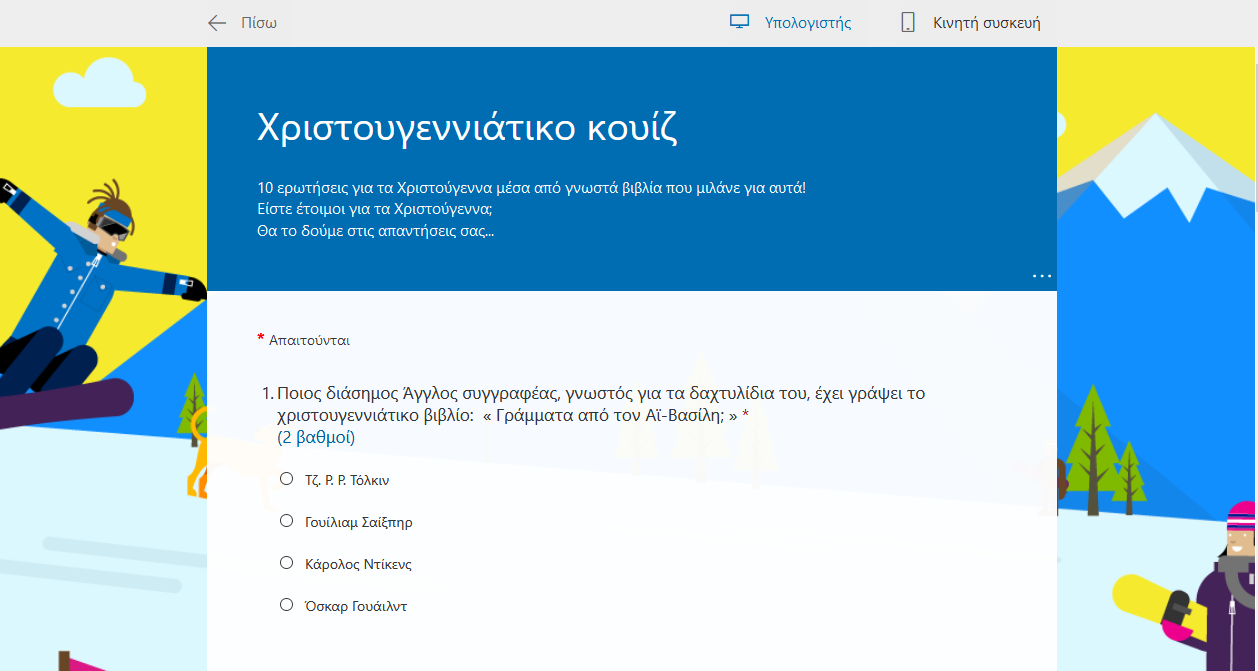This screenshot has height=671, width=1258.
Task: Select the Τζ. Ρ. Ρ. Τόλκιν radio button
Action: 287,479
